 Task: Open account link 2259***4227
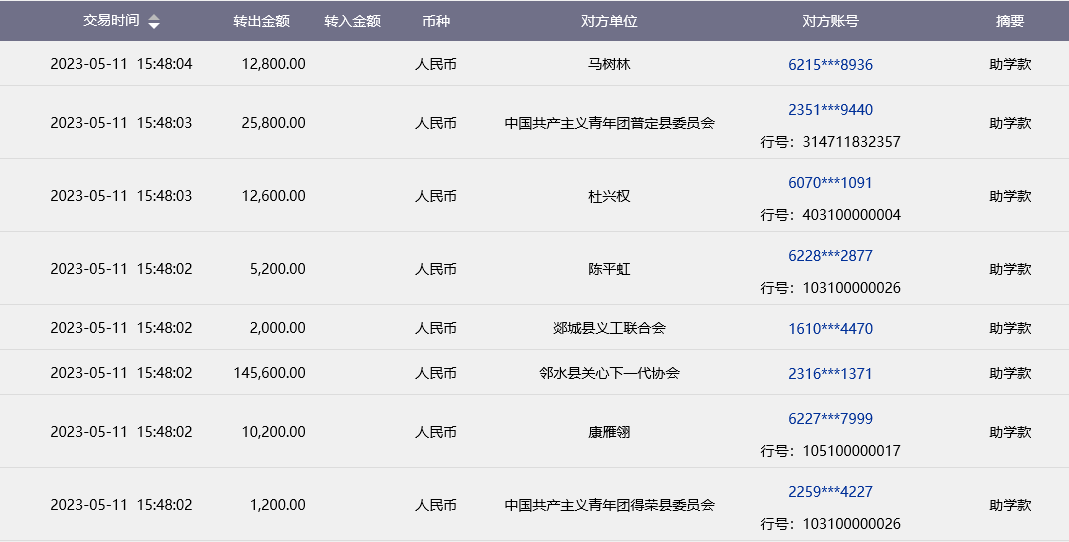pos(830,492)
